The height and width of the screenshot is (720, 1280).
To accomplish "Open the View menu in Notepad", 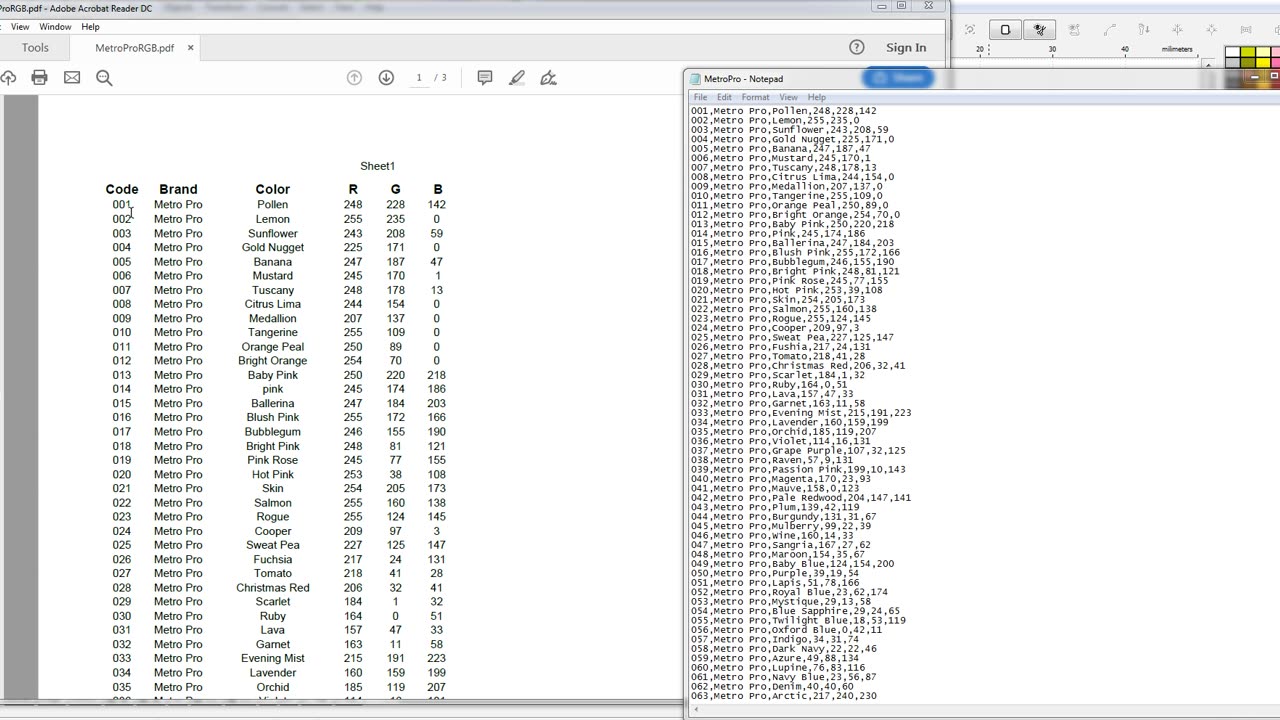I will [x=788, y=97].
